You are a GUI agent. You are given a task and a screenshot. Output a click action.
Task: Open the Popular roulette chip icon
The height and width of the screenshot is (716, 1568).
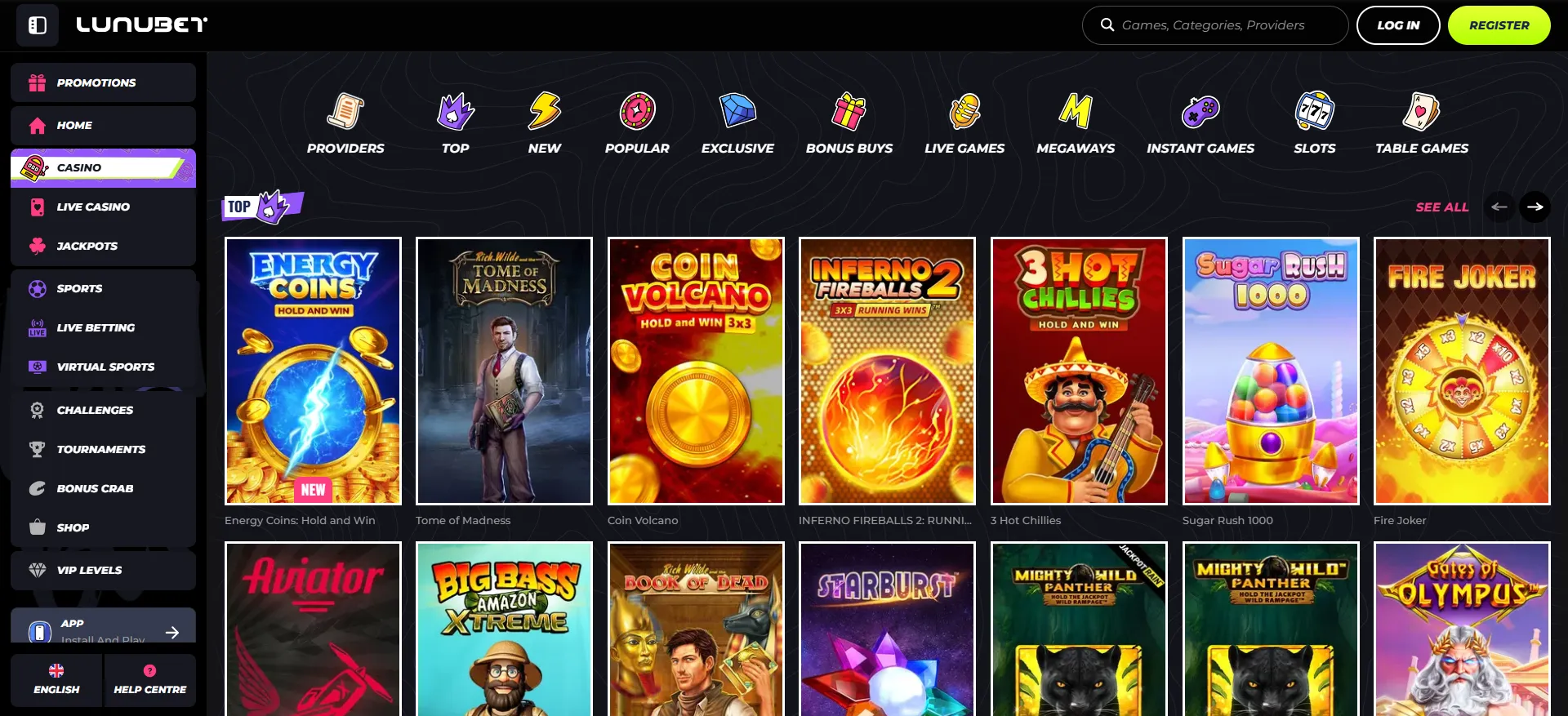click(637, 111)
